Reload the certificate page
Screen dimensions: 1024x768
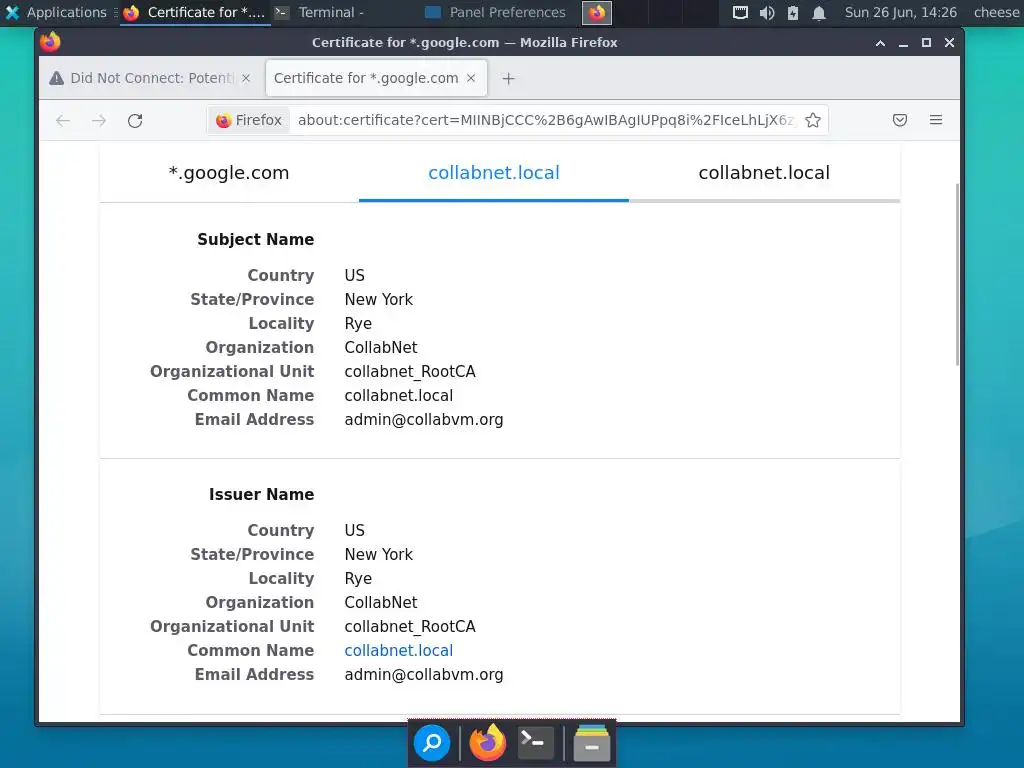tap(135, 120)
